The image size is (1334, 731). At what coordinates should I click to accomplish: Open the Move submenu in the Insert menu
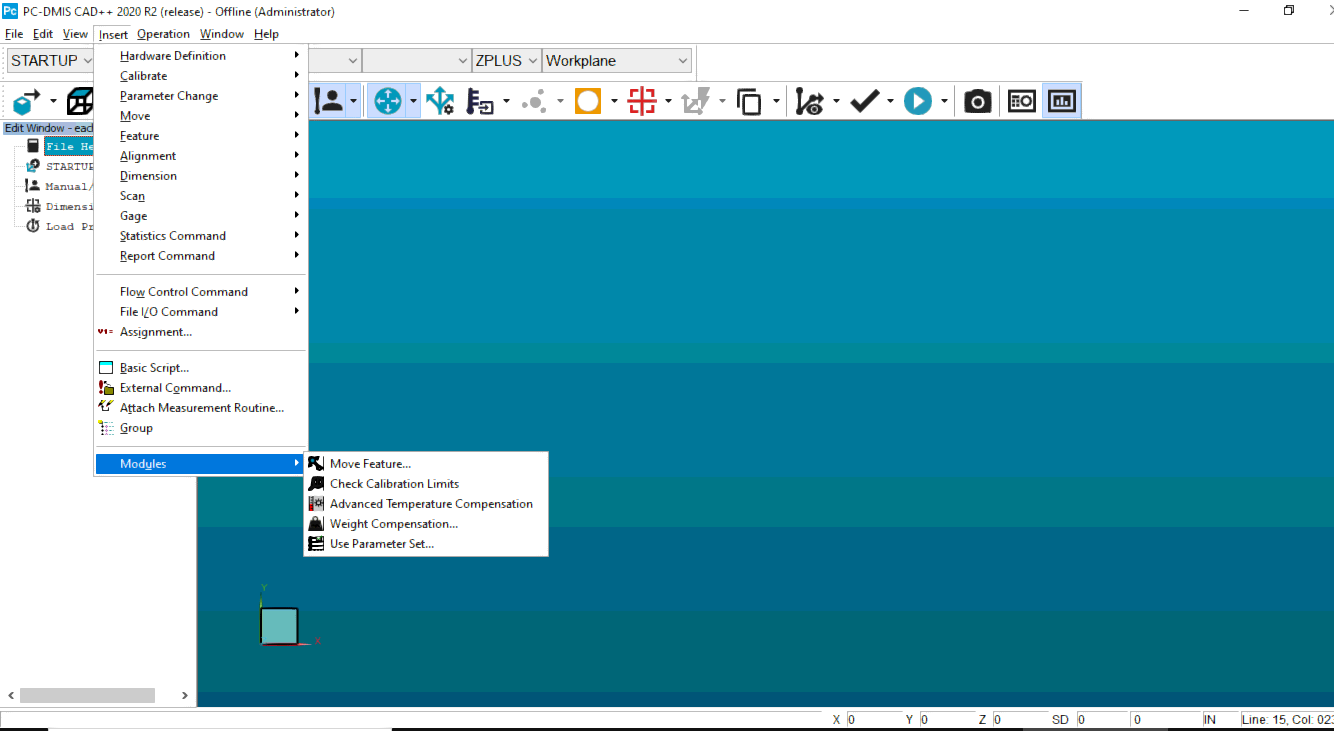(200, 116)
